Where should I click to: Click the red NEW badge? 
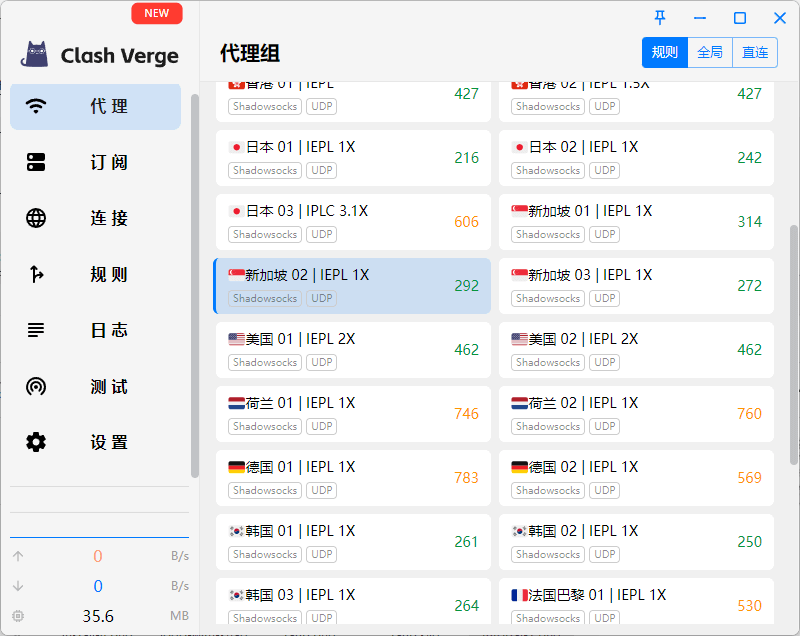coord(157,14)
